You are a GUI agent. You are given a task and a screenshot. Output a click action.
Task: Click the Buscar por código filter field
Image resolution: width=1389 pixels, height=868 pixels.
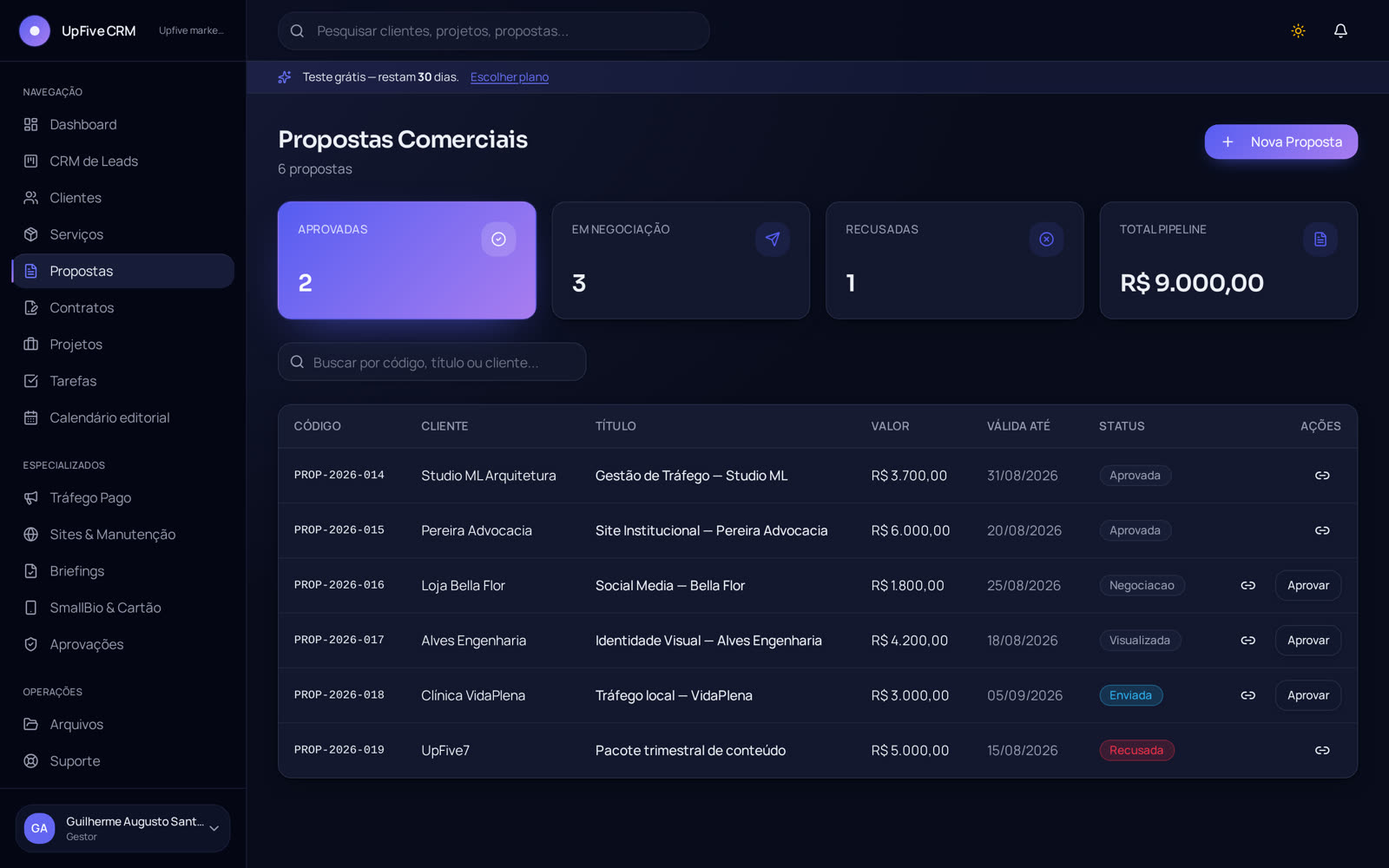[431, 362]
